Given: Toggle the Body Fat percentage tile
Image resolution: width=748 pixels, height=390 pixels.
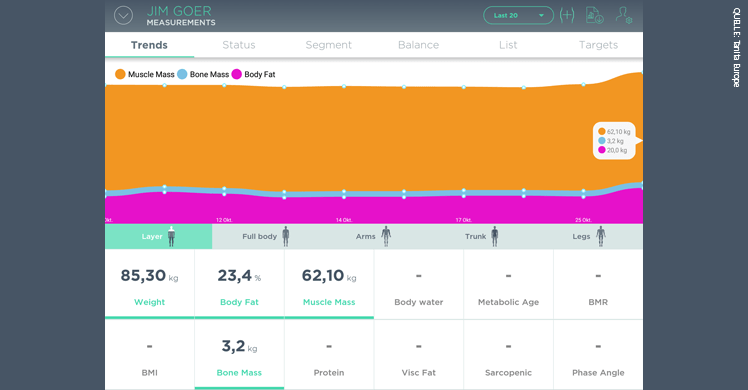Looking at the screenshot, I should pyautogui.click(x=239, y=284).
